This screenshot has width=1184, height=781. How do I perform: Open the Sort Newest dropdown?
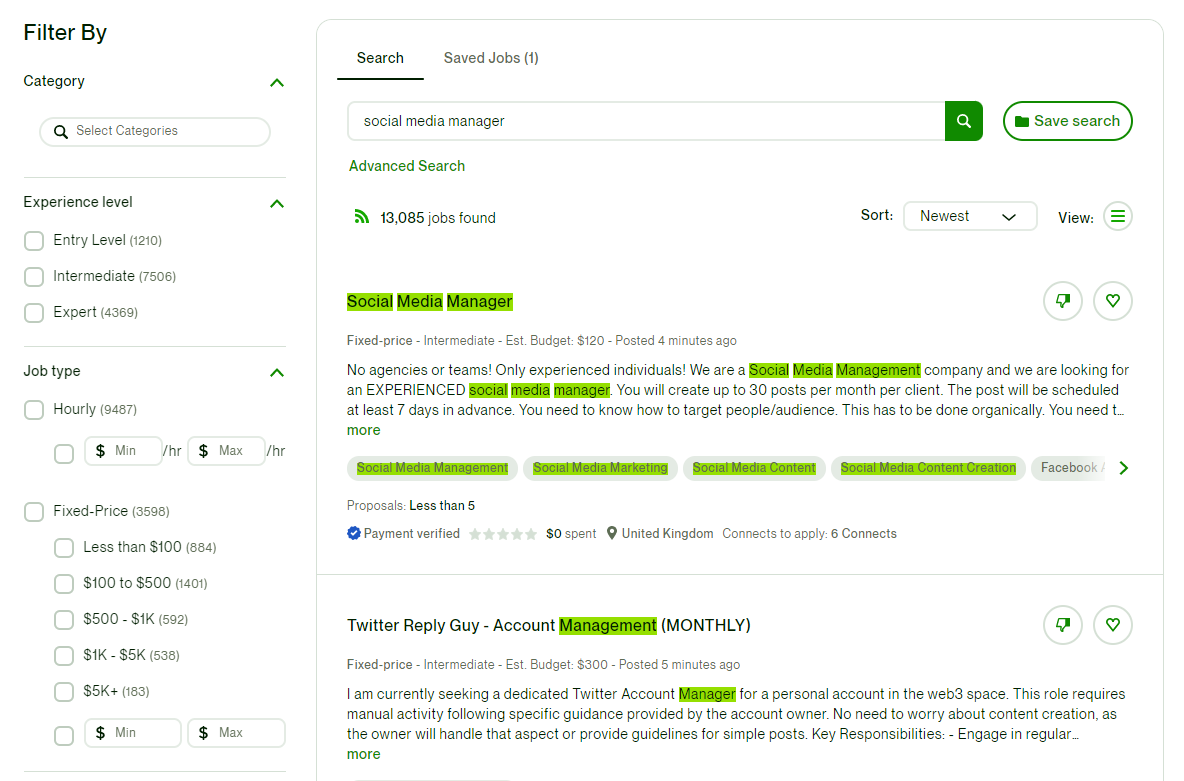[969, 215]
